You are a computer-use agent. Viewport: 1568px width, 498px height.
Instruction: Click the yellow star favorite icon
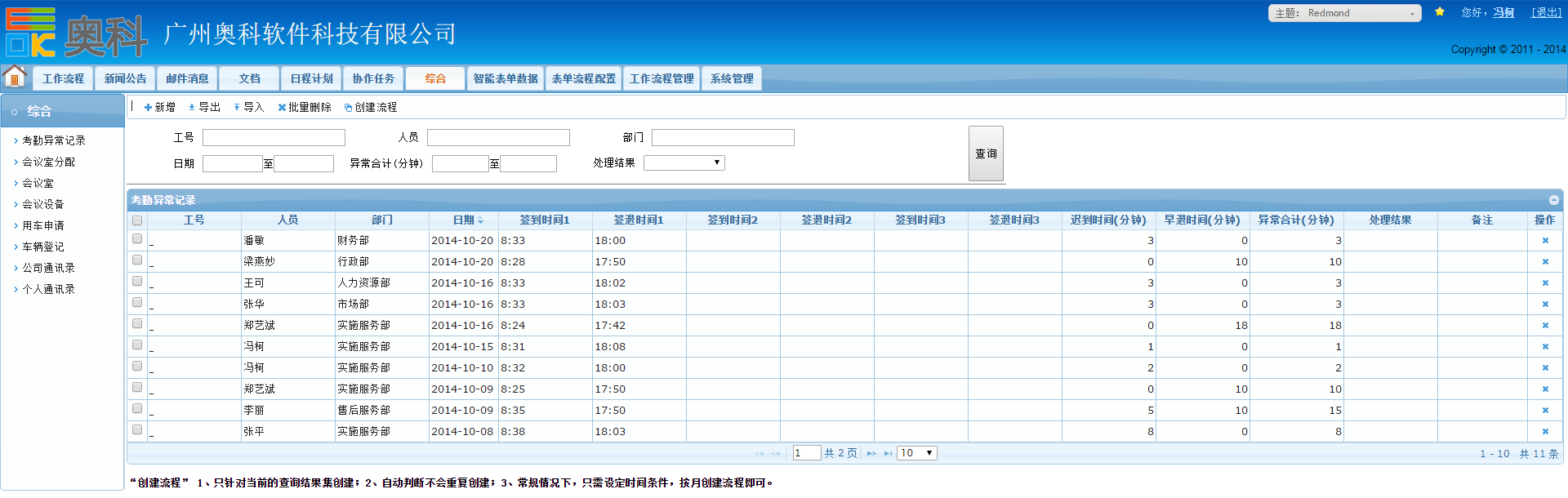click(1440, 12)
